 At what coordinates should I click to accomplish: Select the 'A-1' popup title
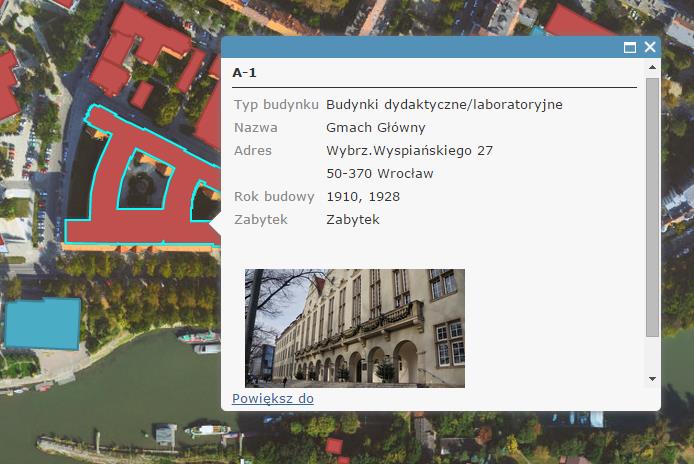pyautogui.click(x=244, y=73)
